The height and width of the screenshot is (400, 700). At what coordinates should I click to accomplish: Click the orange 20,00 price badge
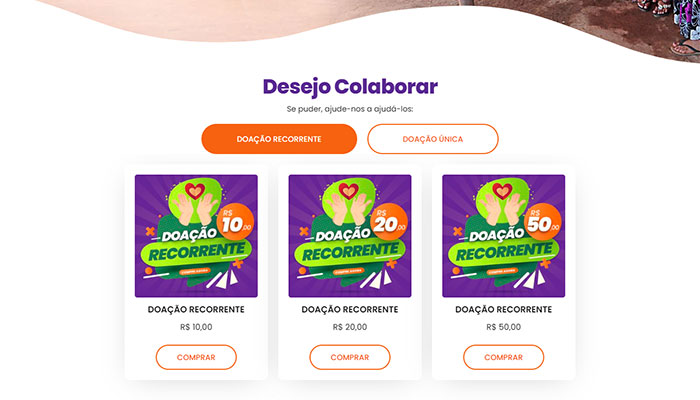[x=389, y=222]
